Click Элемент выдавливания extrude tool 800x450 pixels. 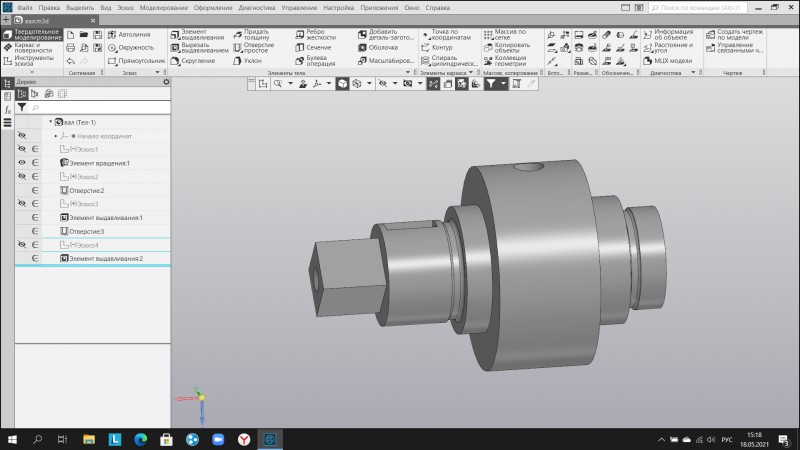197,34
